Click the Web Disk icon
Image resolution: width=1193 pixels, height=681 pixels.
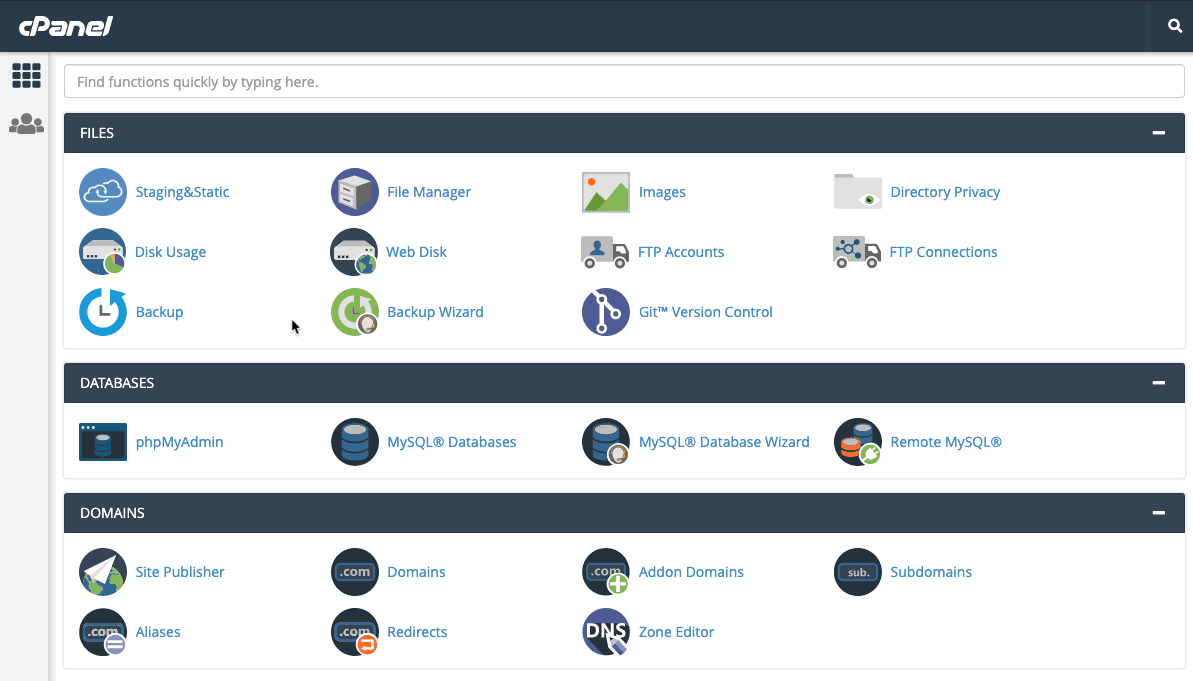point(354,252)
